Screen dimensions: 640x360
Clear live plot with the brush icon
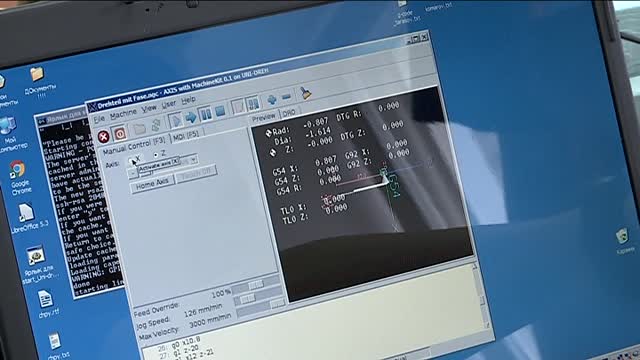305,93
